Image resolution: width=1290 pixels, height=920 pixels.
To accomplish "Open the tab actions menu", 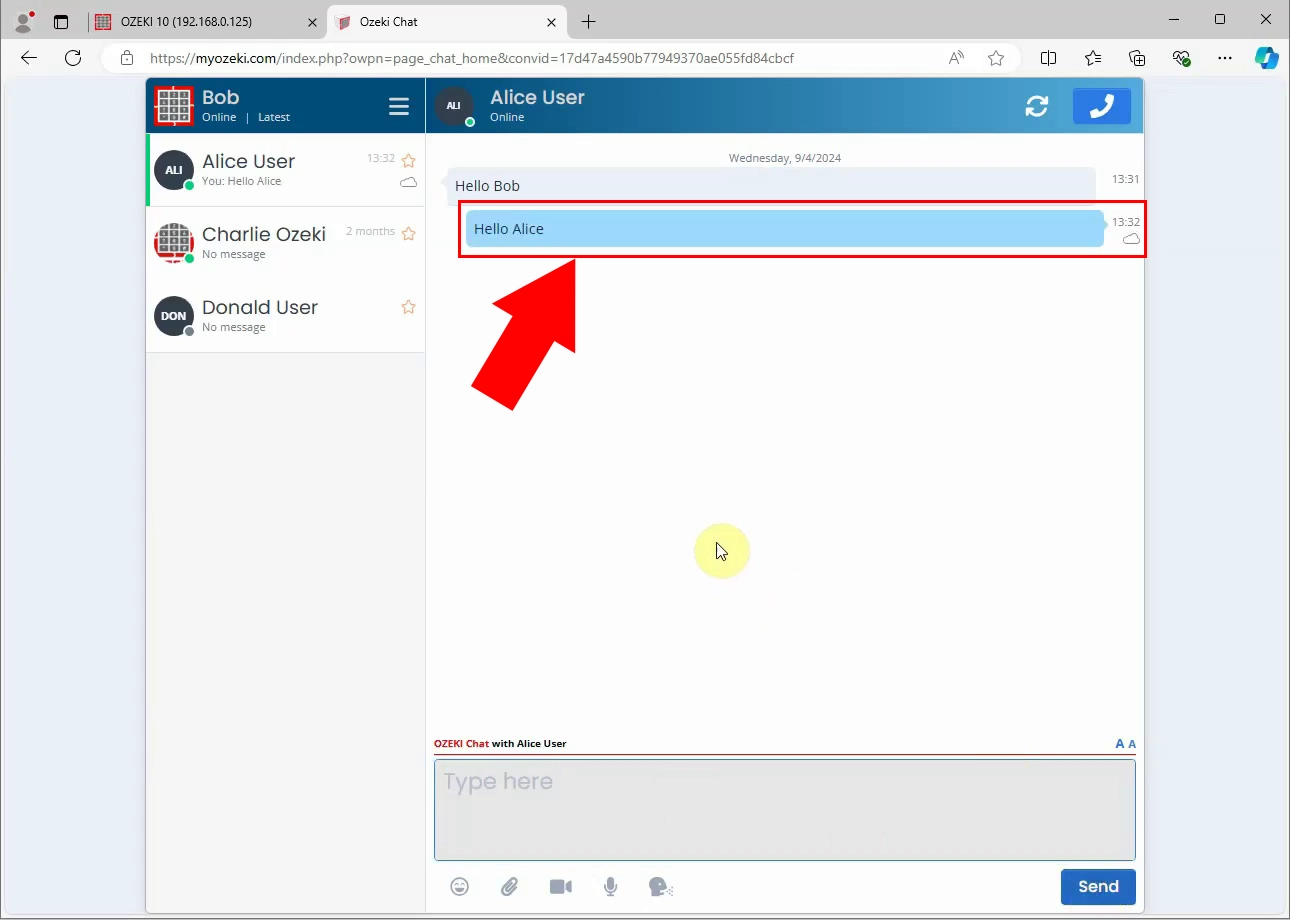I will click(x=61, y=22).
